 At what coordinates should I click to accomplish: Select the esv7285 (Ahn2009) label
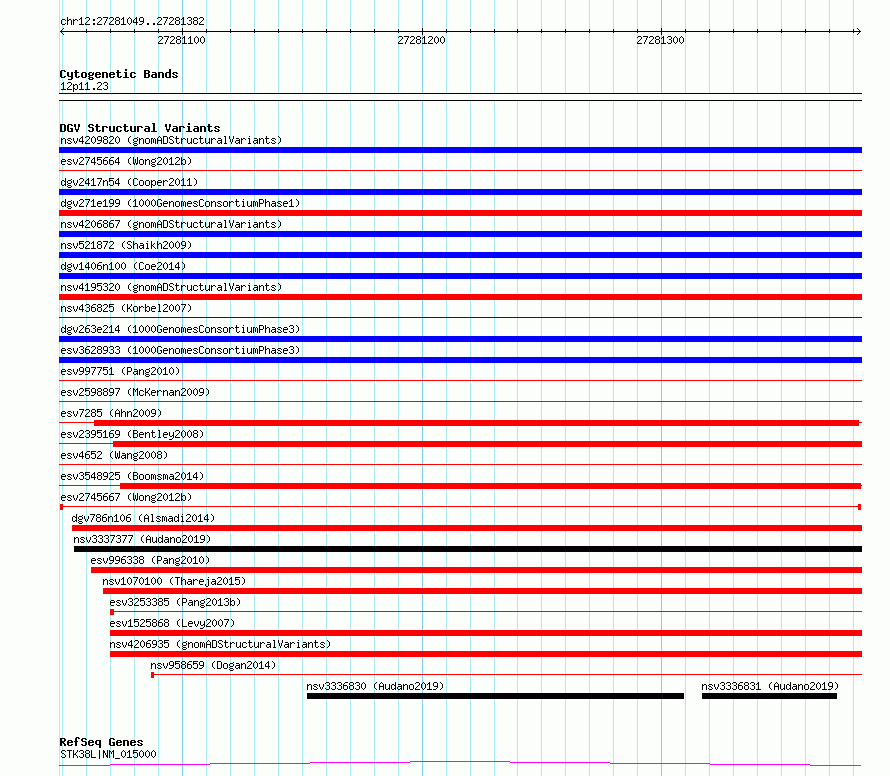pos(111,413)
